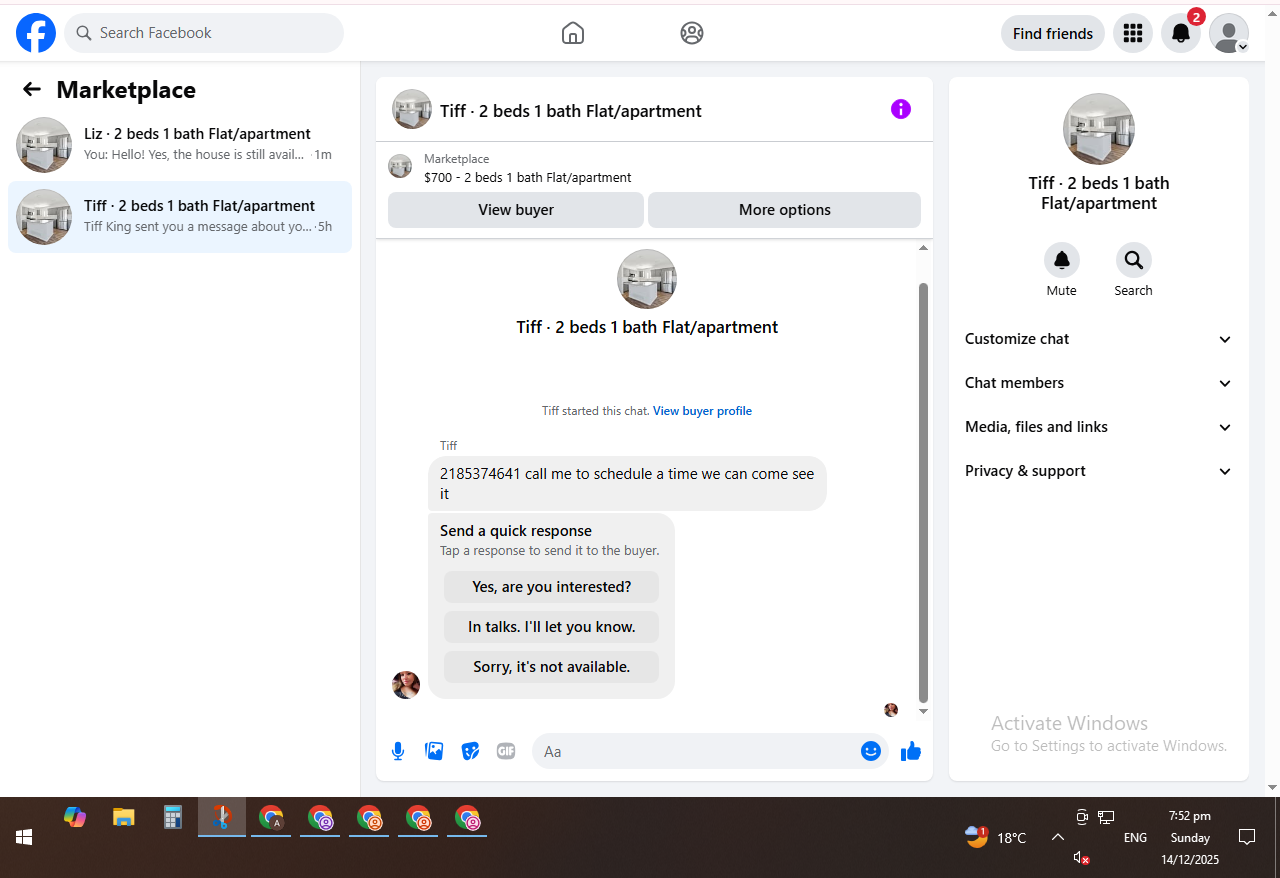Open Copilot from the taskbar

click(75, 817)
